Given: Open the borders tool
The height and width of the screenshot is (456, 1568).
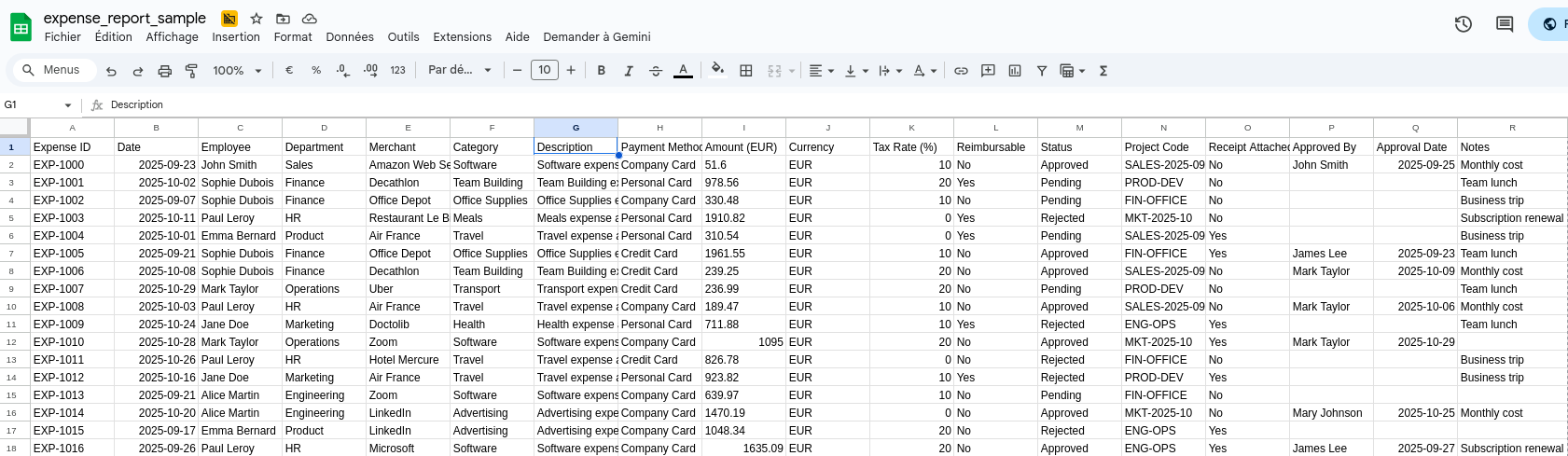Looking at the screenshot, I should (746, 70).
